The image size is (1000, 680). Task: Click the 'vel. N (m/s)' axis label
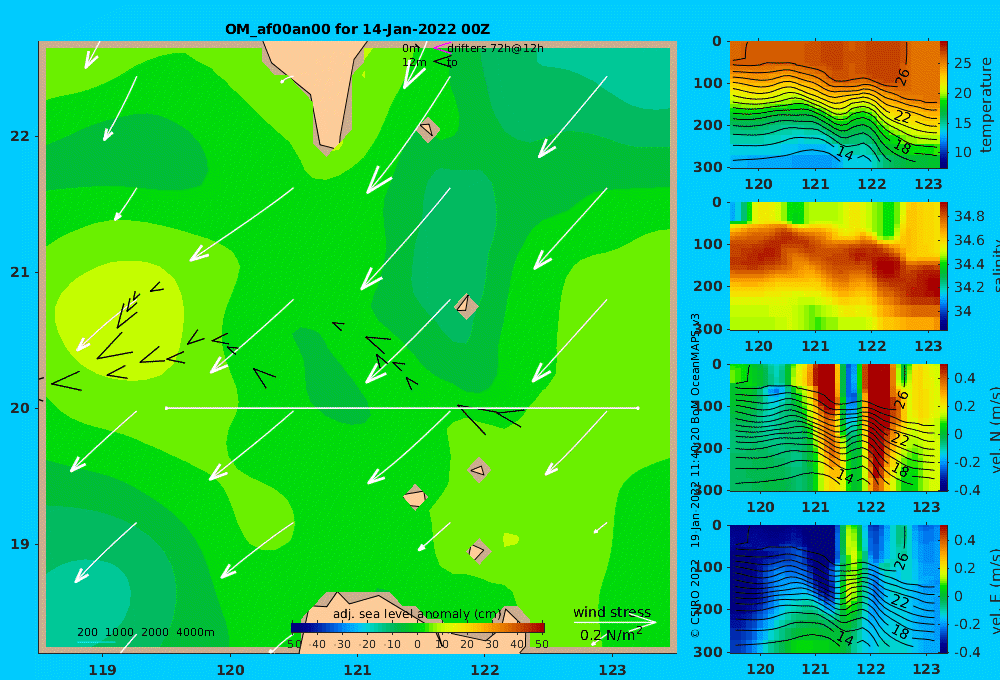(x=994, y=429)
